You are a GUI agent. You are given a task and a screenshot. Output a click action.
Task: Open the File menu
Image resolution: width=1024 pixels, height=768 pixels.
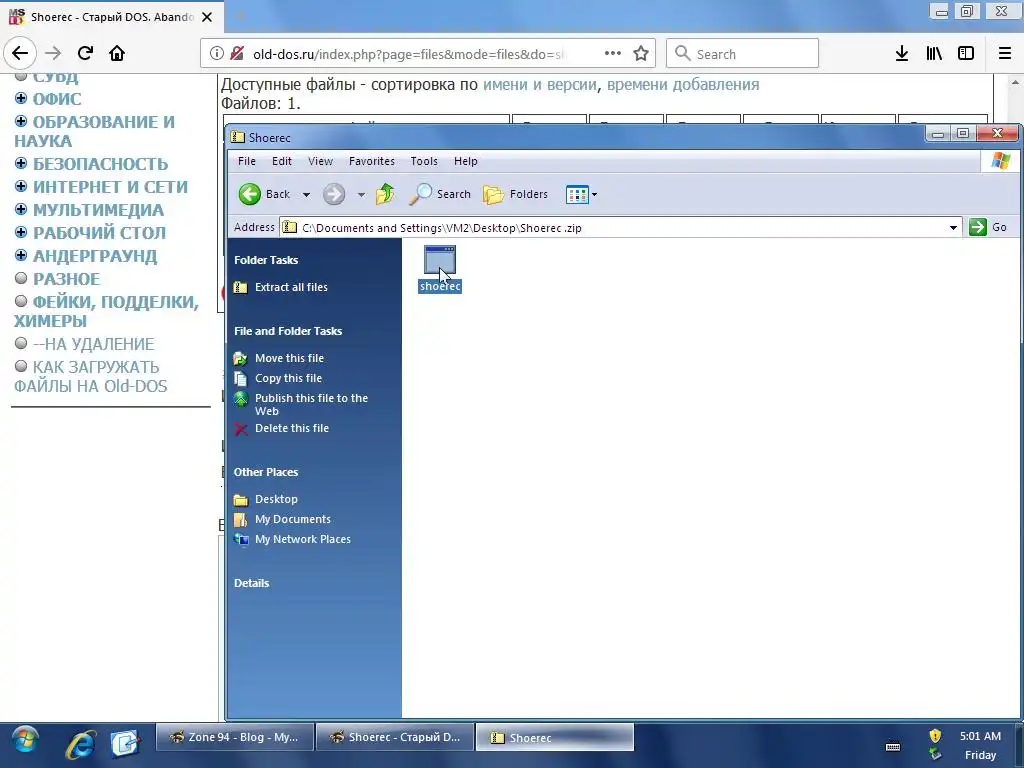[247, 161]
